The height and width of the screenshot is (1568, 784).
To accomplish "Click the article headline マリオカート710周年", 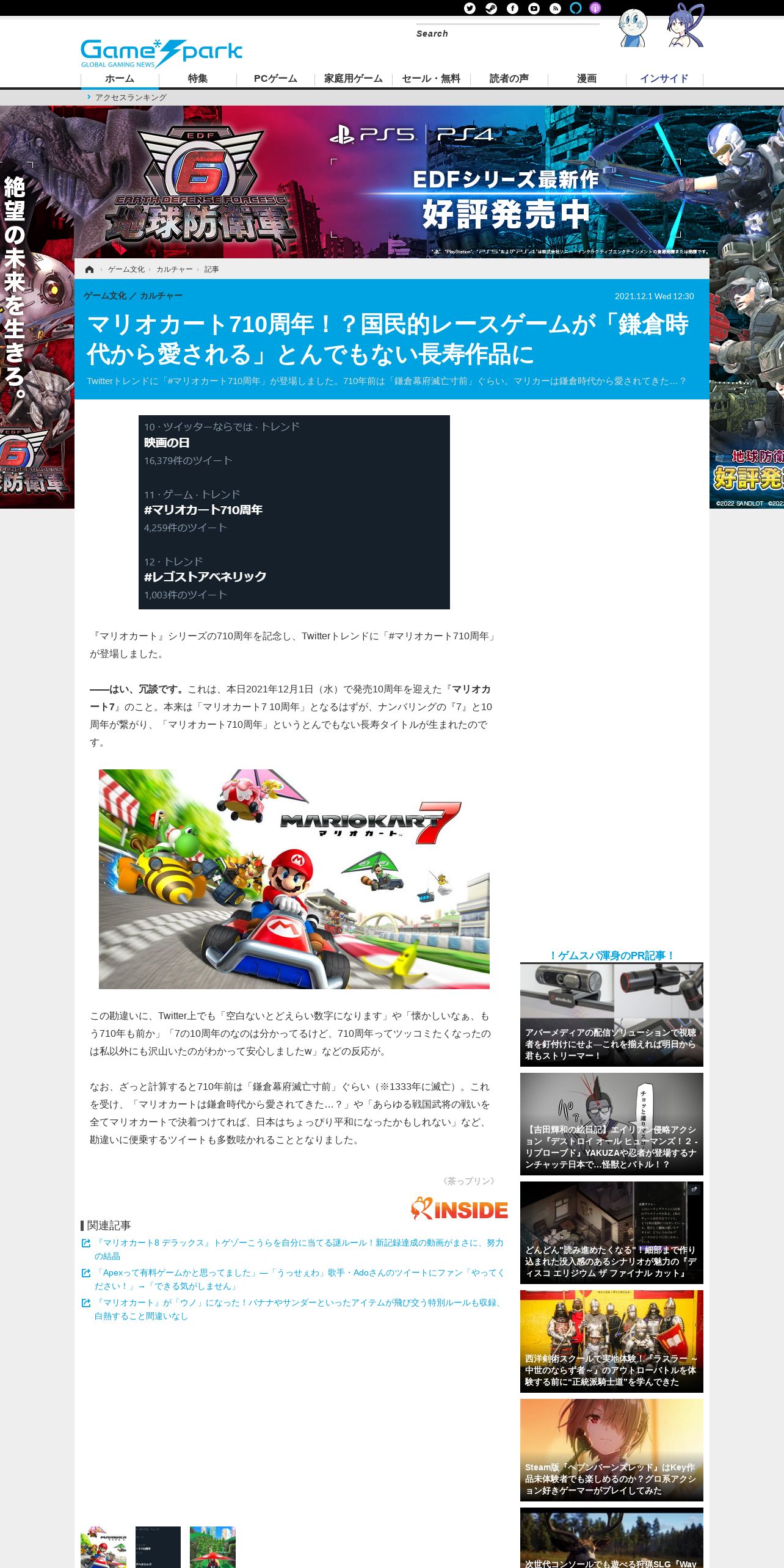I will point(388,339).
